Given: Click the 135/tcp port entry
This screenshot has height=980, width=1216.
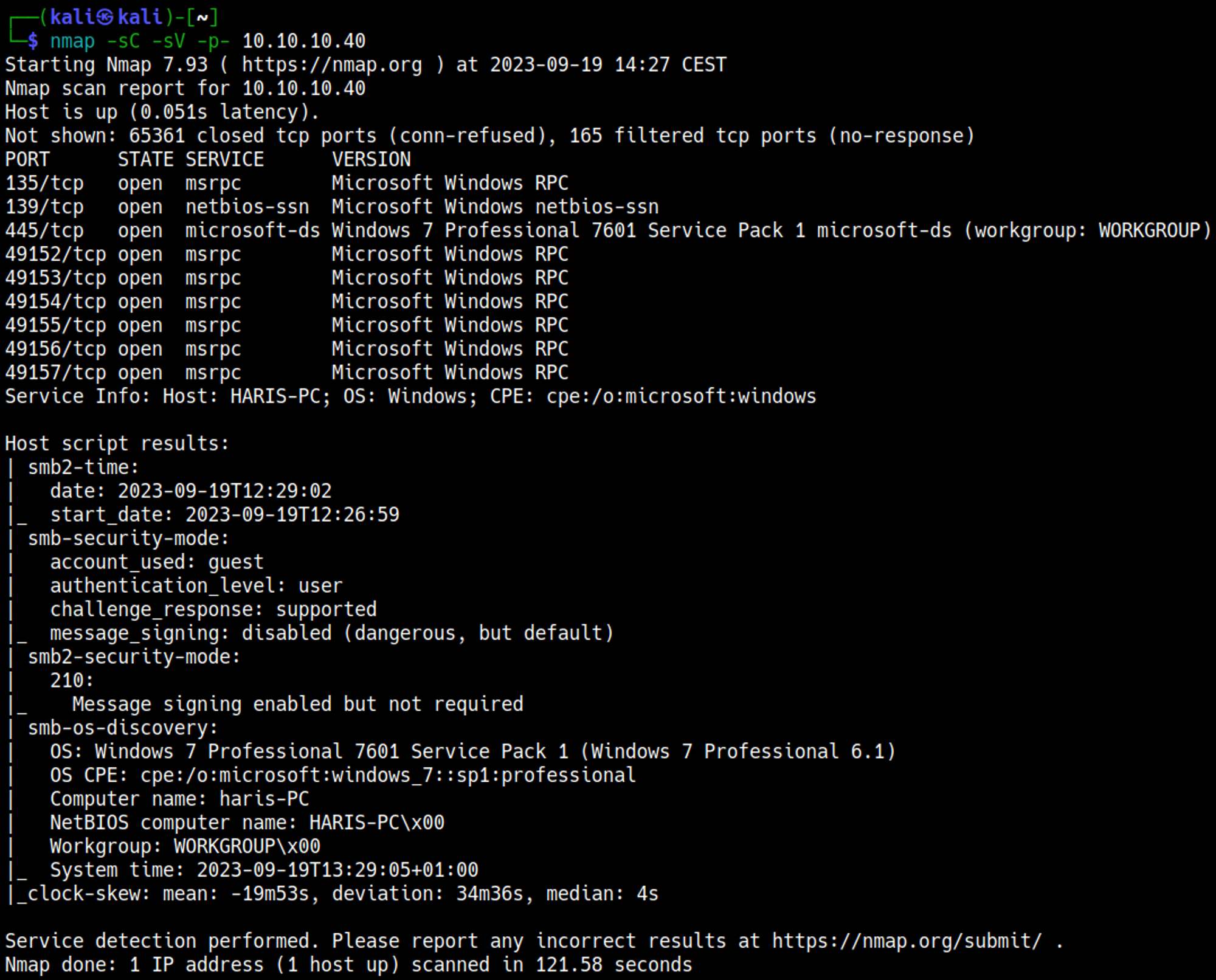Looking at the screenshot, I should pyautogui.click(x=44, y=183).
